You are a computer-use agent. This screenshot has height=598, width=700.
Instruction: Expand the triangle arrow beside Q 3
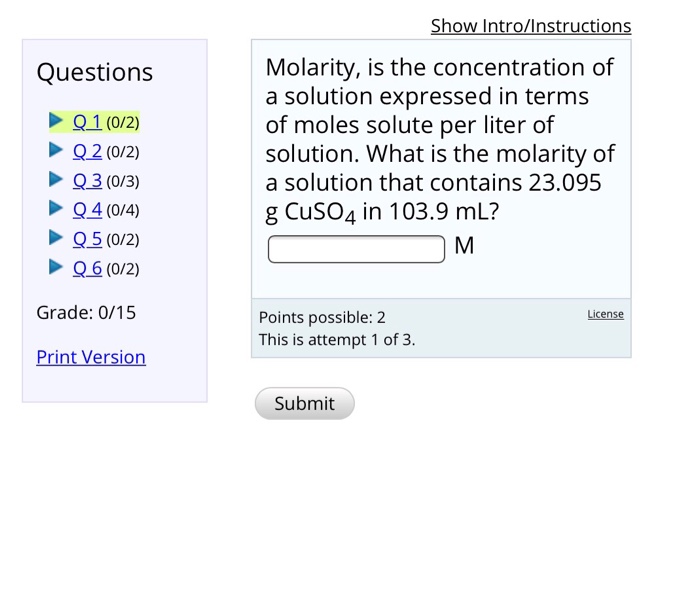(x=56, y=179)
